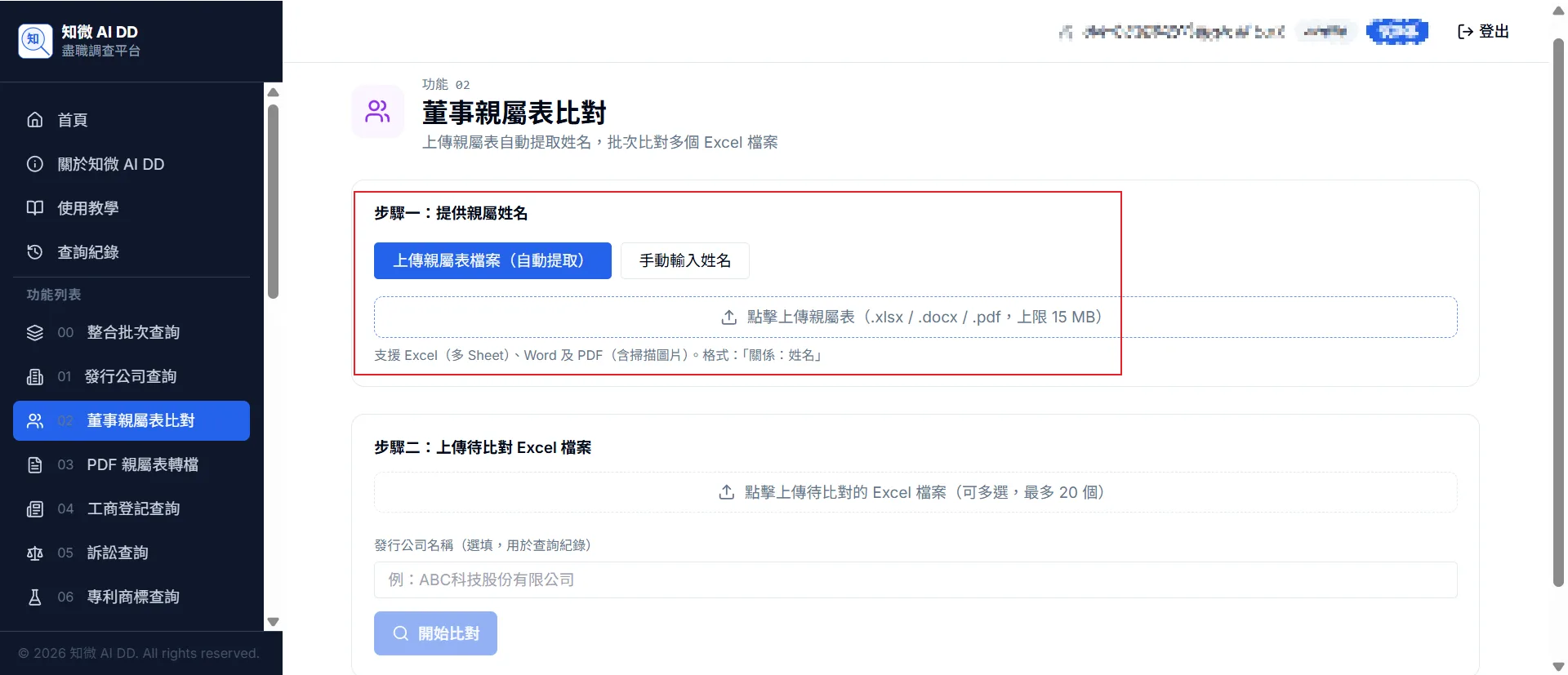
Task: Click the book icon beside 使用教學
Action: click(35, 208)
